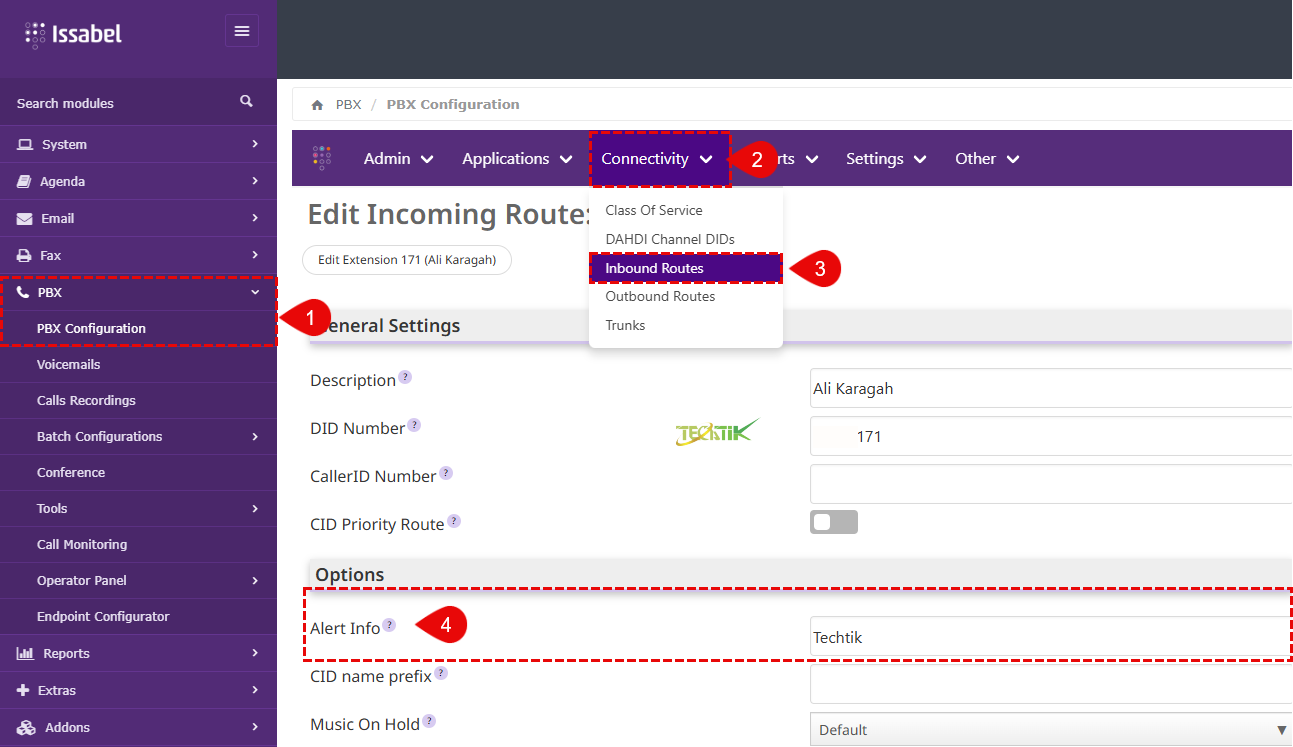Open the Music On Hold dropdown
Image resolution: width=1293 pixels, height=747 pixels.
(x=1050, y=729)
